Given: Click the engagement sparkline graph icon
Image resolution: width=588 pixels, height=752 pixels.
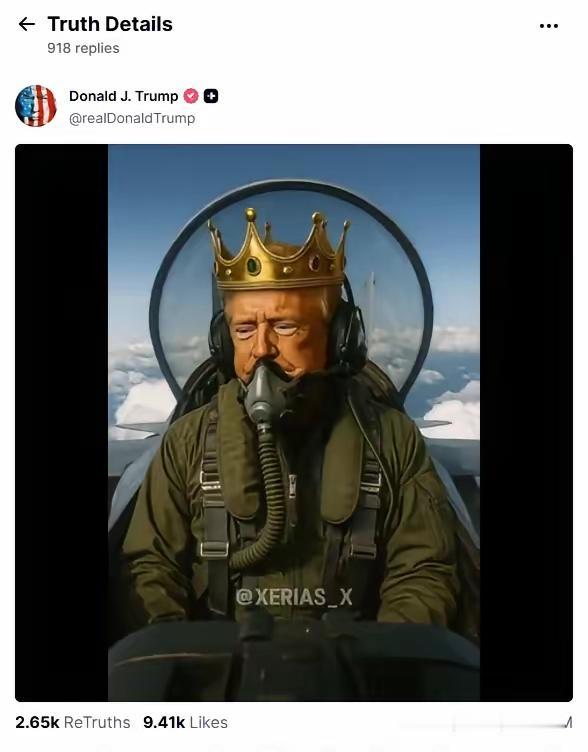Looking at the screenshot, I should click(567, 722).
